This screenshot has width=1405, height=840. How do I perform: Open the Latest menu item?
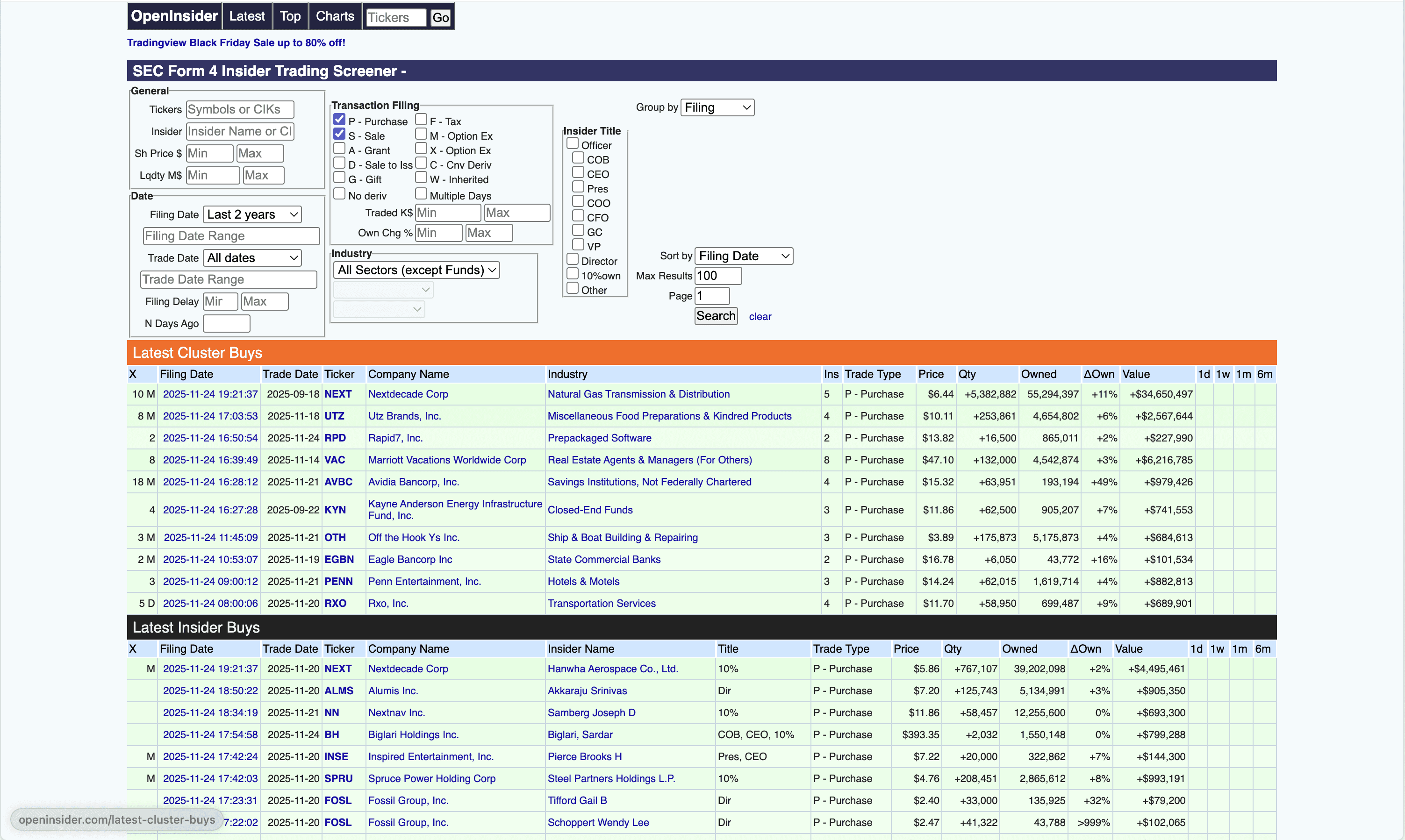[x=247, y=16]
